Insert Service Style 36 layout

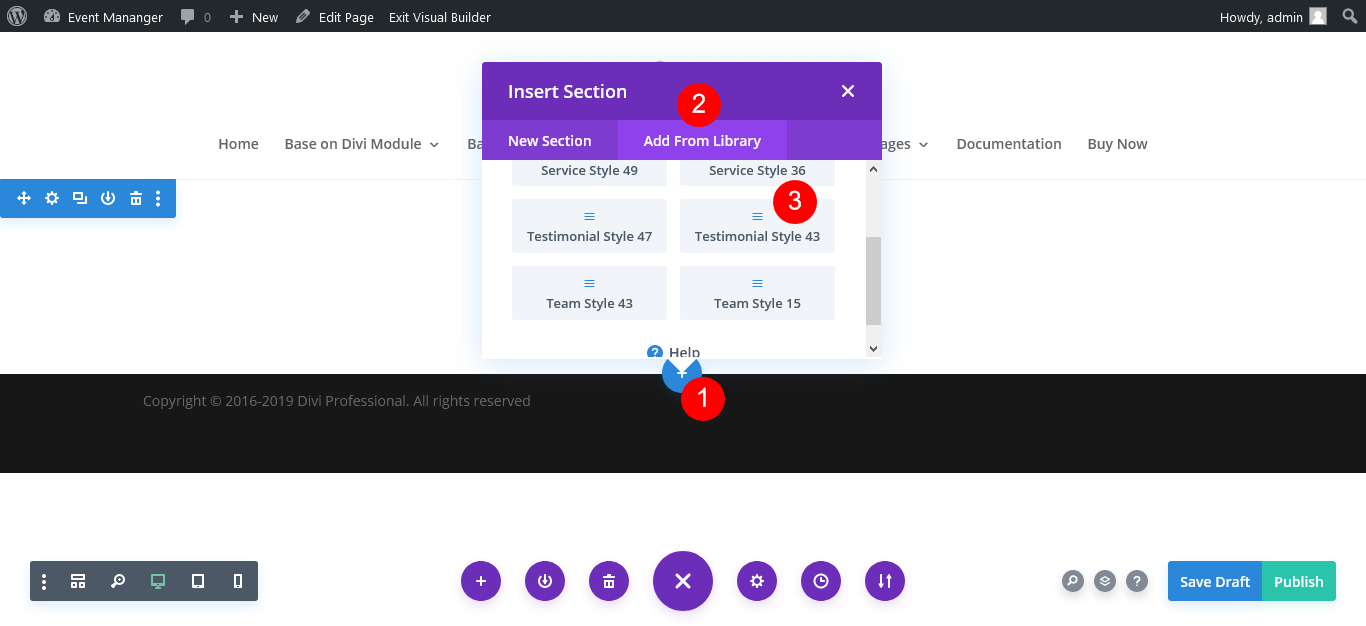[x=757, y=171]
